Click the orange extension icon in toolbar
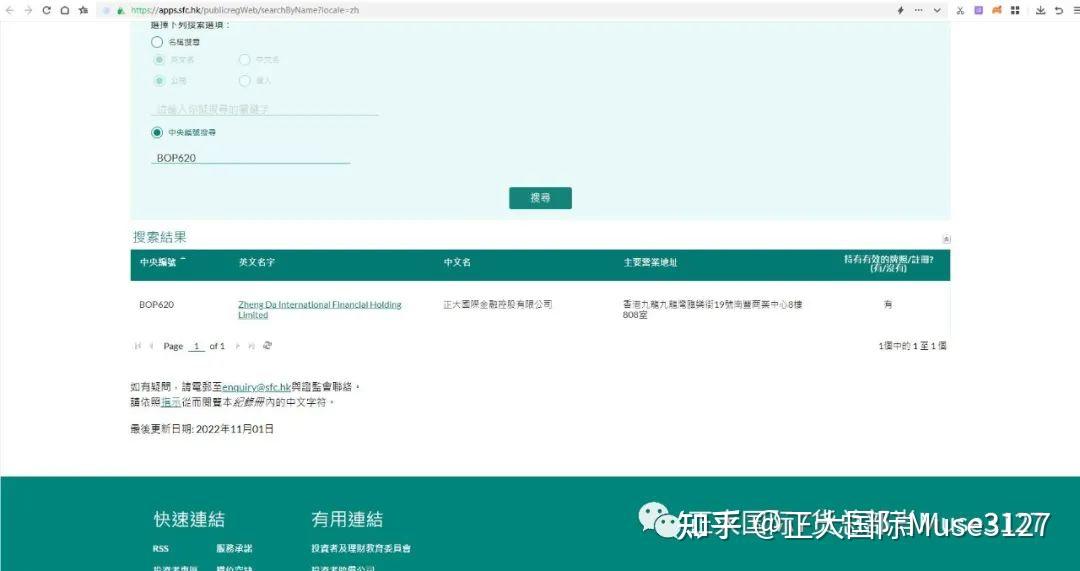1080x571 pixels. click(x=997, y=10)
